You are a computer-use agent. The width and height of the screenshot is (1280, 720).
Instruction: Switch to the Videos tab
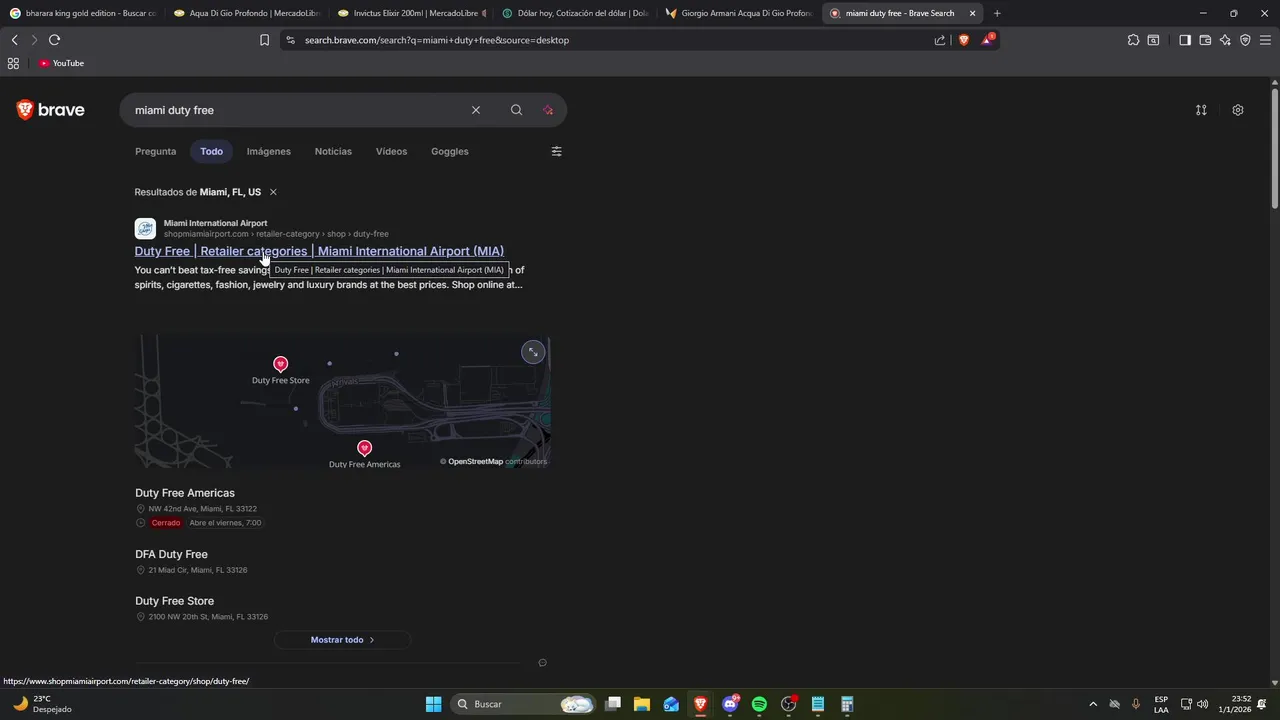391,151
